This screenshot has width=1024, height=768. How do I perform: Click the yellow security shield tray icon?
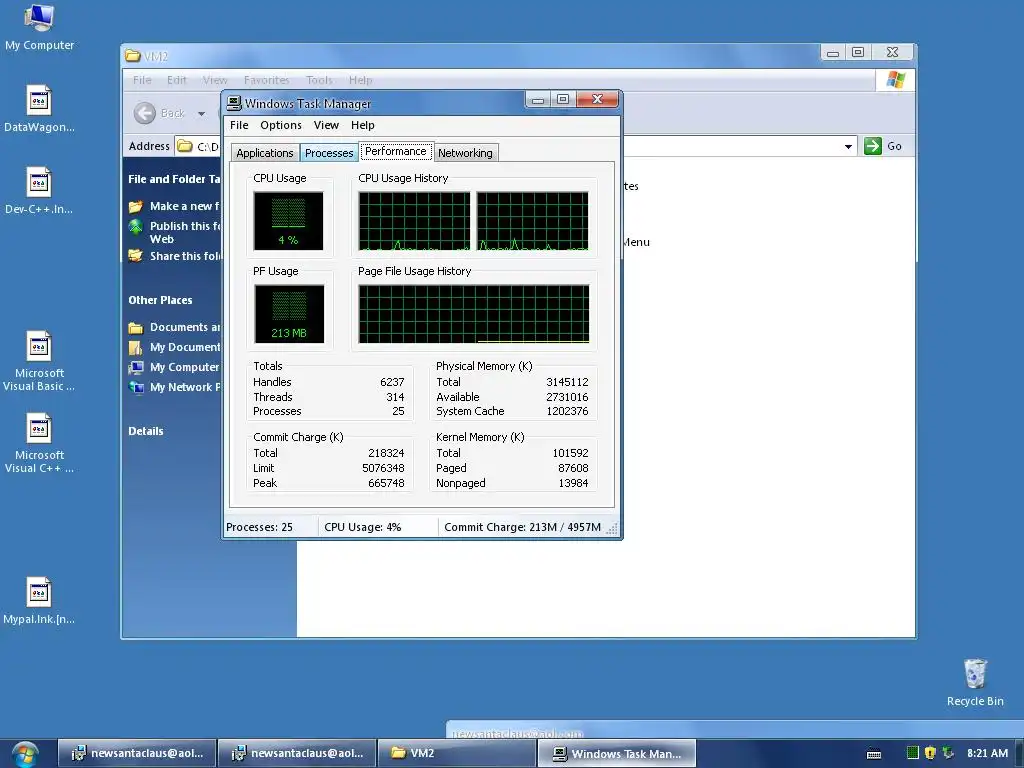pyautogui.click(x=930, y=752)
